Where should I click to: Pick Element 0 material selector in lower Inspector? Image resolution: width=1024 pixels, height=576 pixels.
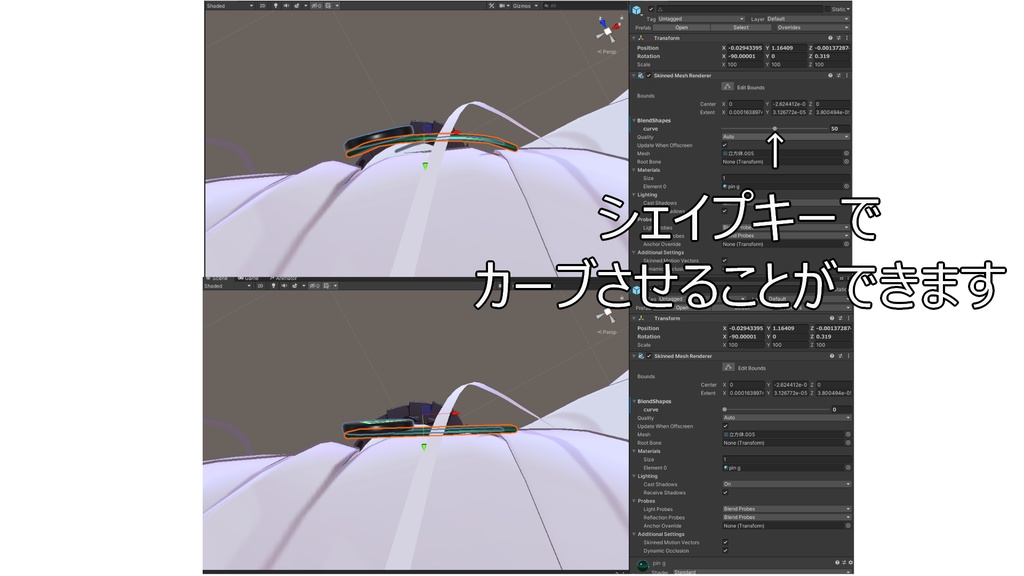[x=848, y=468]
